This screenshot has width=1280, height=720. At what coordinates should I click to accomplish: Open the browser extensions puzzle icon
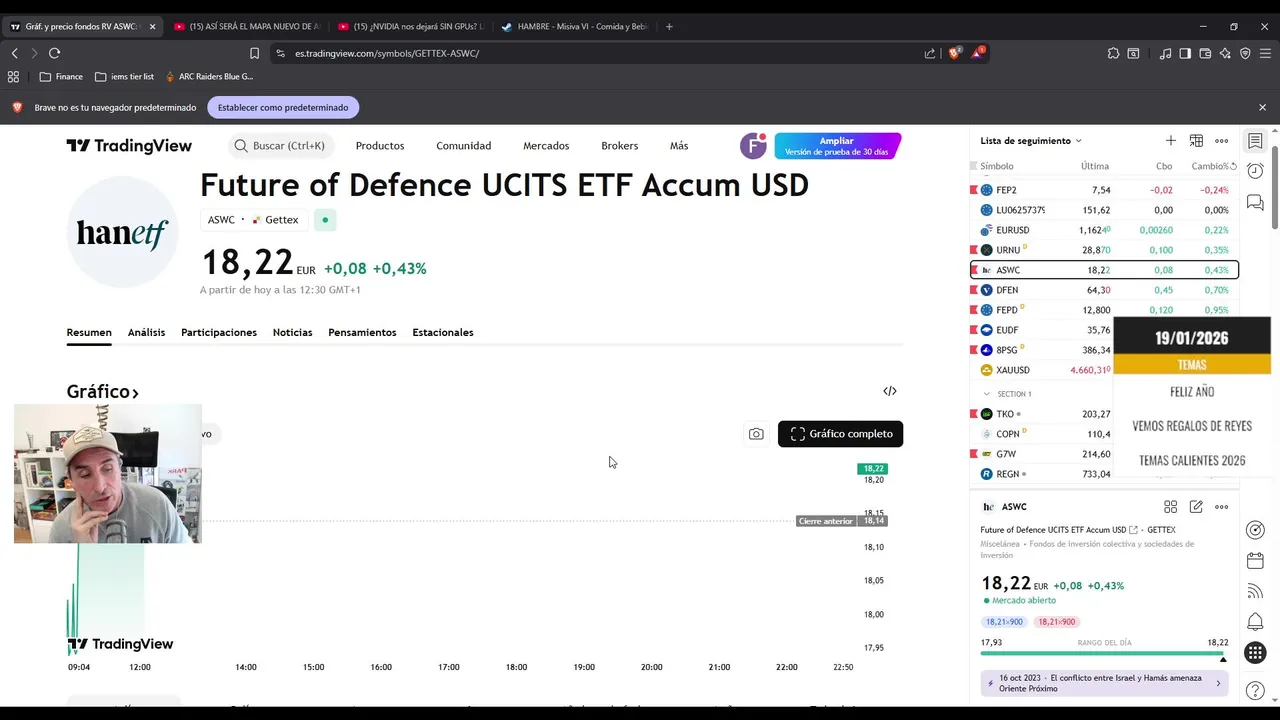click(1113, 53)
